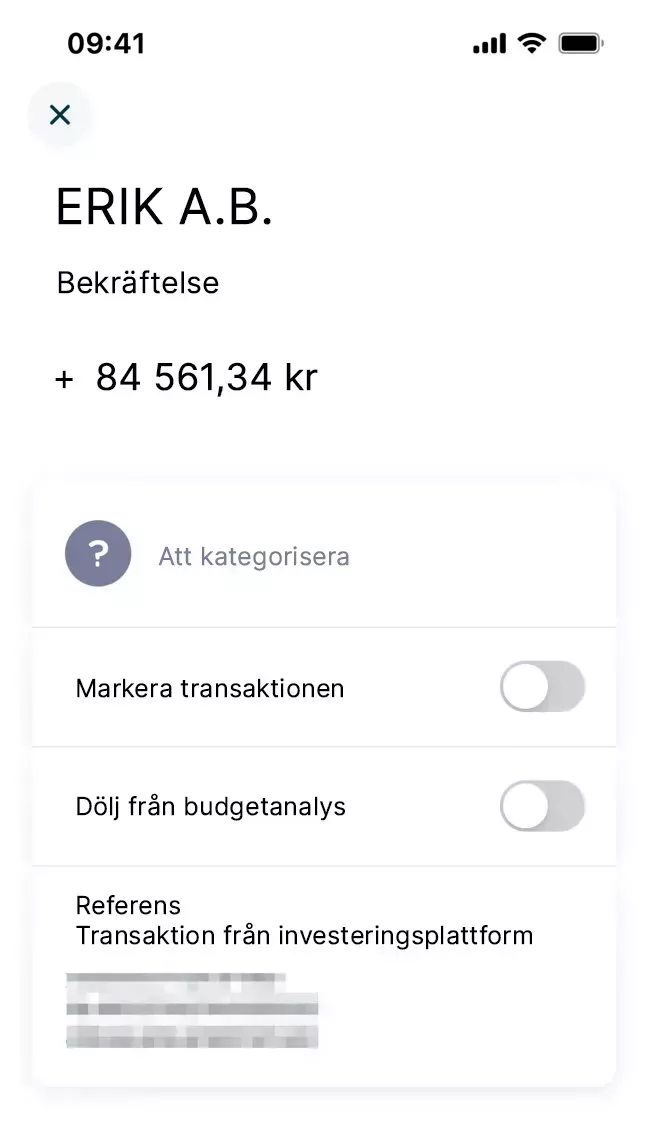
Task: Tap the plus sign before the amount
Action: 65,380
